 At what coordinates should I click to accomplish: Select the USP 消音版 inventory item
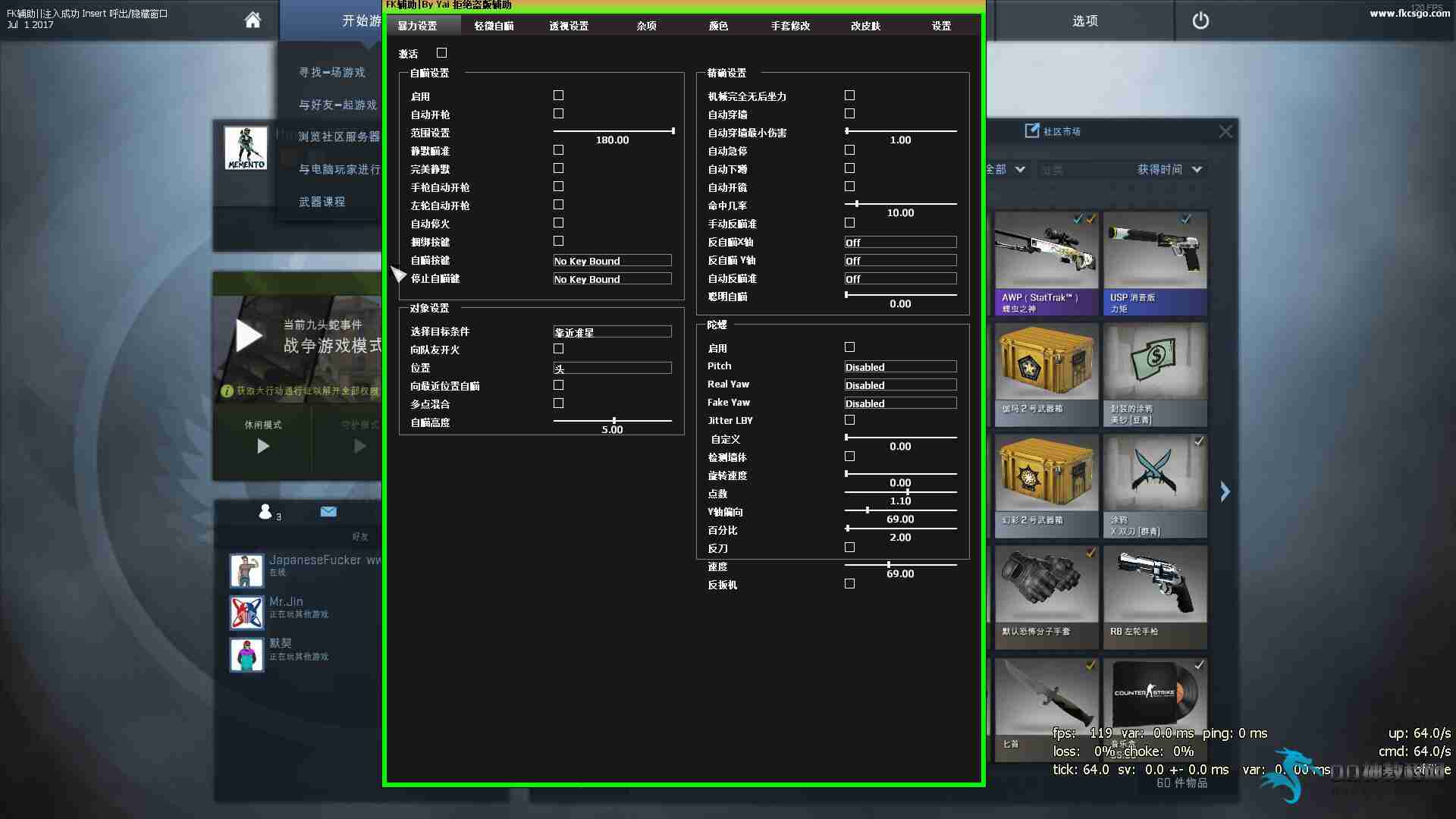(1155, 263)
